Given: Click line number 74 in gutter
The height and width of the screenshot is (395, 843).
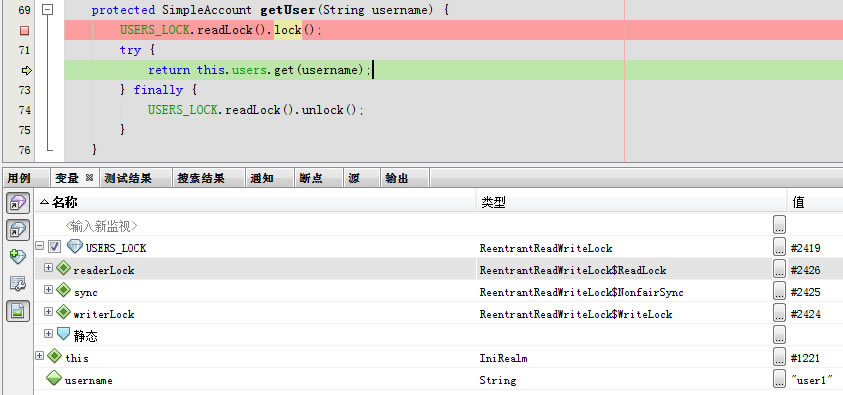Looking at the screenshot, I should pos(25,110).
